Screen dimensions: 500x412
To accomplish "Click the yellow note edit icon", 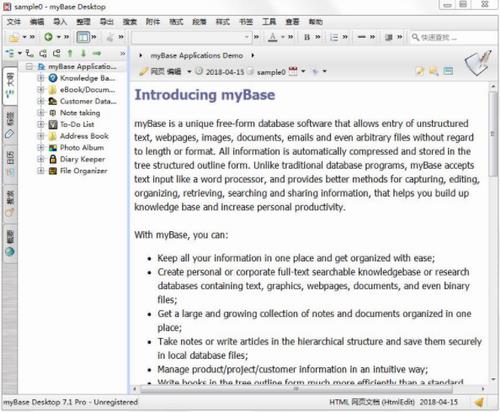I will (x=420, y=71).
